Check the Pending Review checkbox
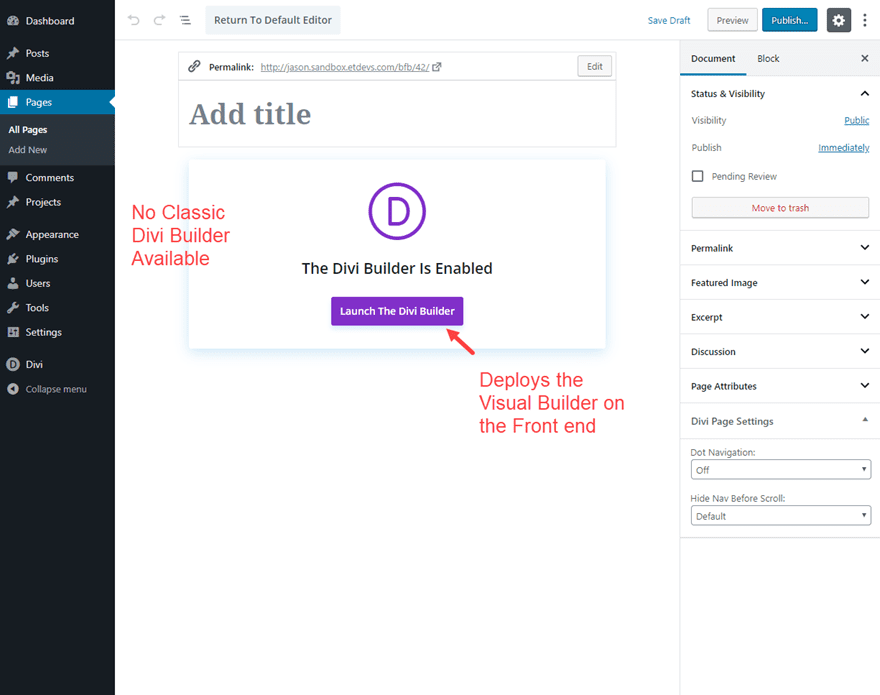Image resolution: width=880 pixels, height=695 pixels. coord(698,176)
